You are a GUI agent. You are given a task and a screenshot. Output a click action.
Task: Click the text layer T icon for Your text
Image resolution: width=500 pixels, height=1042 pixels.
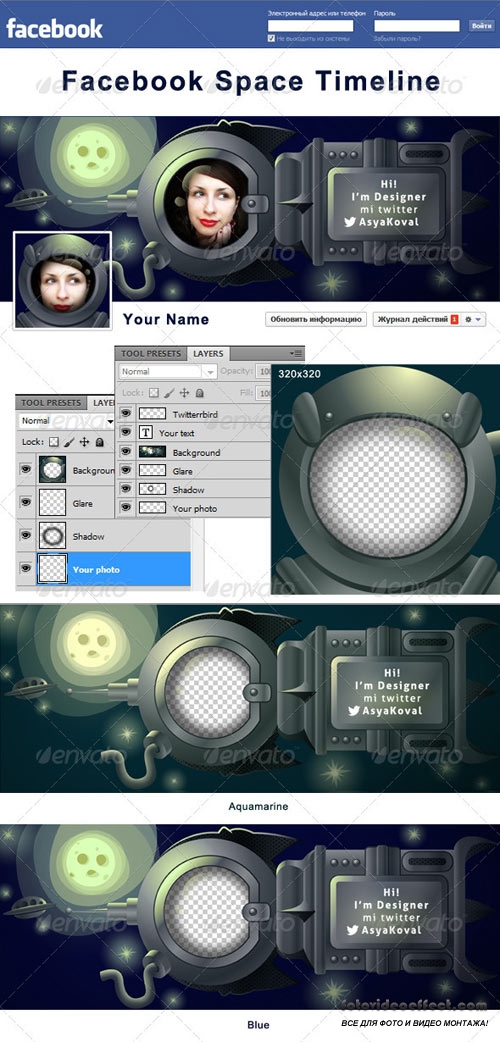coord(146,433)
